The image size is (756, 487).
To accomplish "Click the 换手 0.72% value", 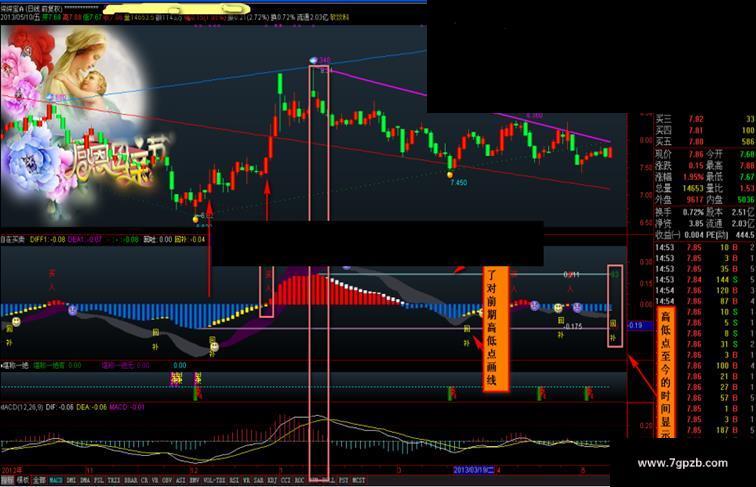I will (694, 212).
